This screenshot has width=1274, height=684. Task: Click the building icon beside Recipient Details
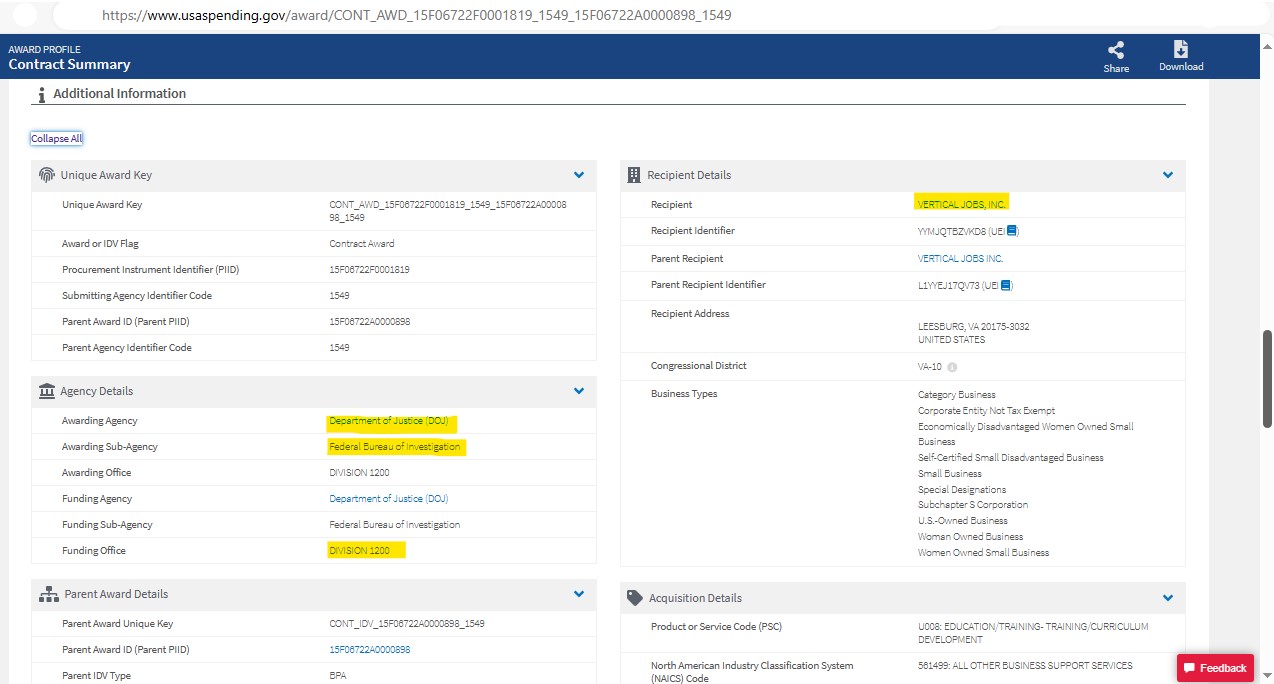[x=633, y=175]
